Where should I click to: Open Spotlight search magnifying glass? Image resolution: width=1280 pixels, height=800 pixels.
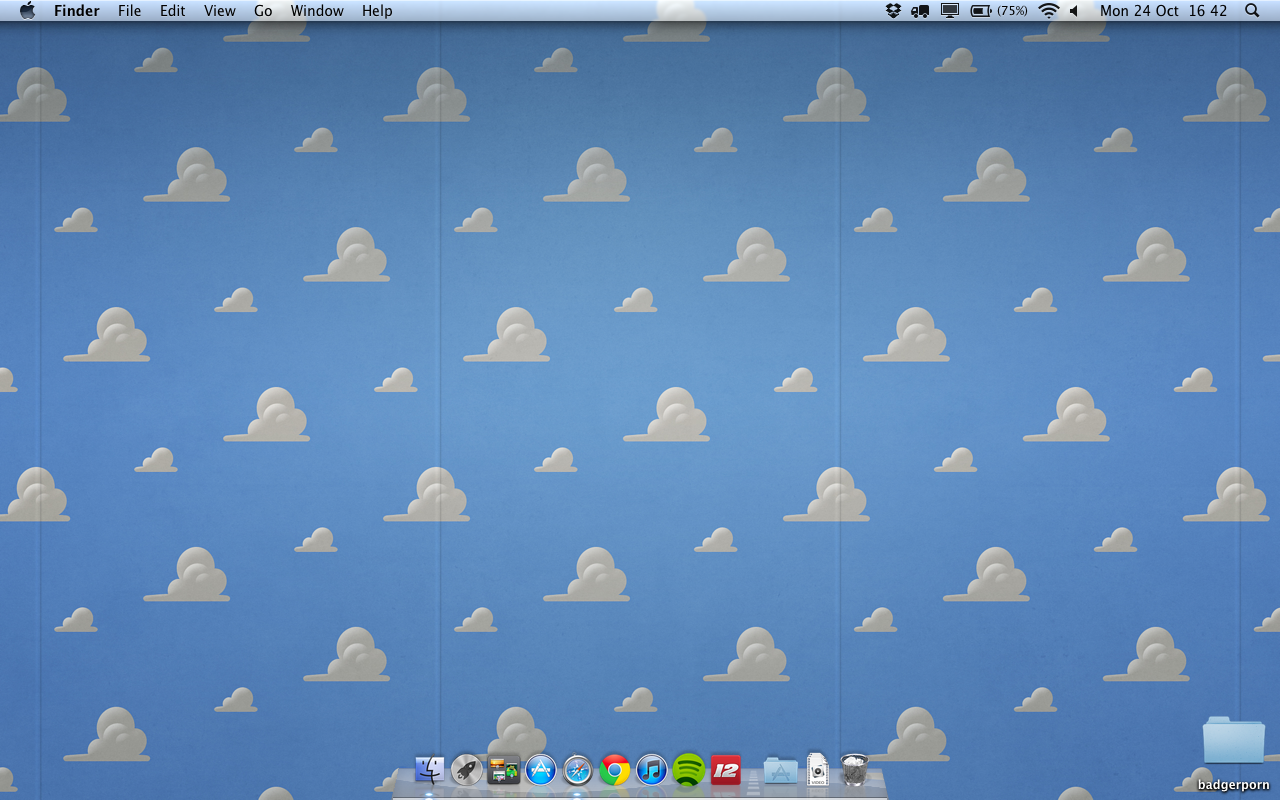point(1252,11)
